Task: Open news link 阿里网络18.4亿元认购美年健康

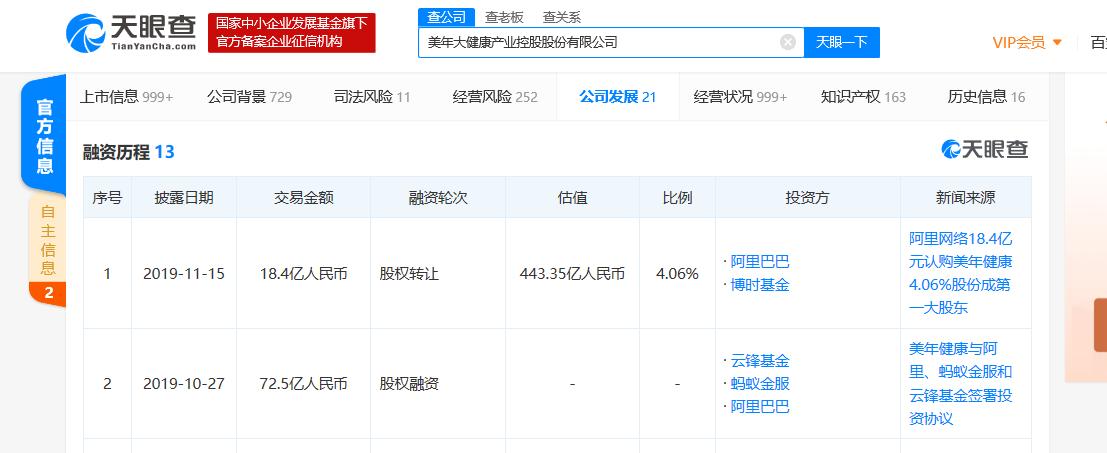Action: [961, 273]
